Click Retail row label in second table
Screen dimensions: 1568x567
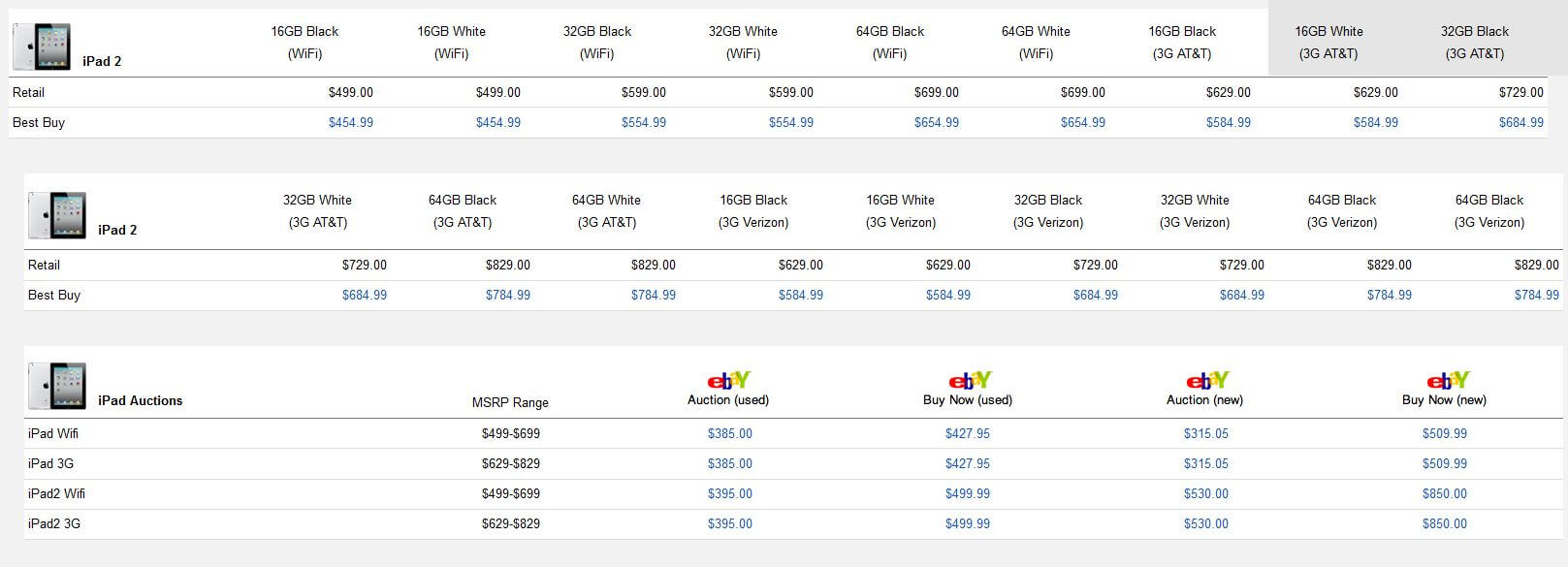[44, 266]
